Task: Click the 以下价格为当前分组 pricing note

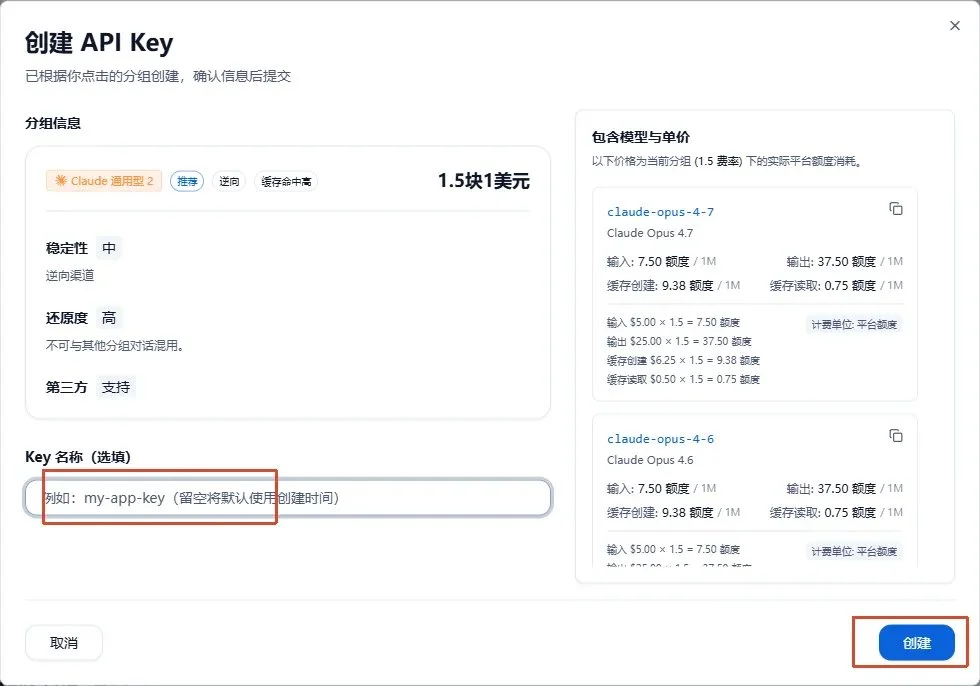Action: tap(728, 161)
